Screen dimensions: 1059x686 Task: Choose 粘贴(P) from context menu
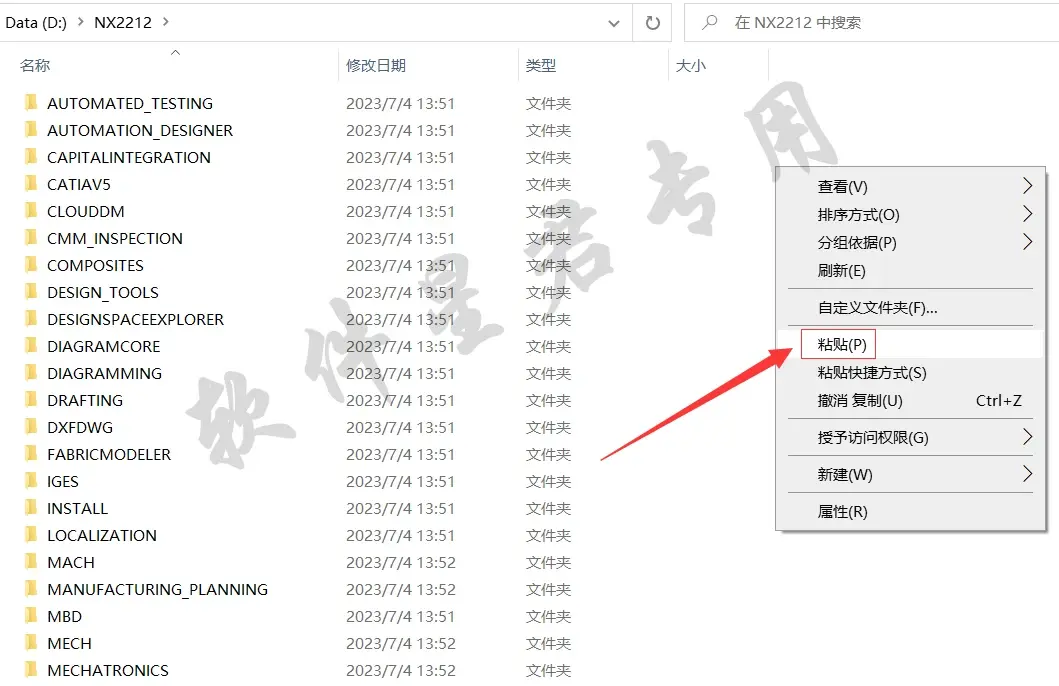click(x=910, y=344)
